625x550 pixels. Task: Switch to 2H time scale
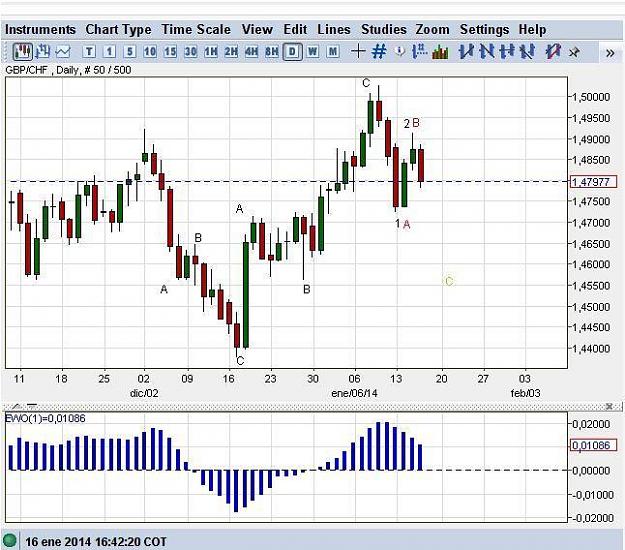click(232, 52)
